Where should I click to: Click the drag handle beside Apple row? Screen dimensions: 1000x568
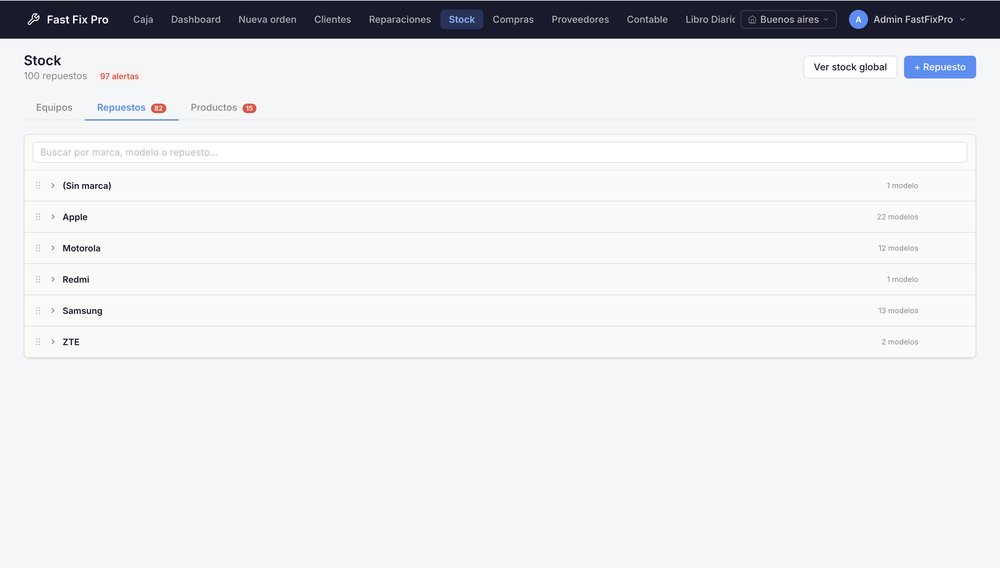[38, 217]
